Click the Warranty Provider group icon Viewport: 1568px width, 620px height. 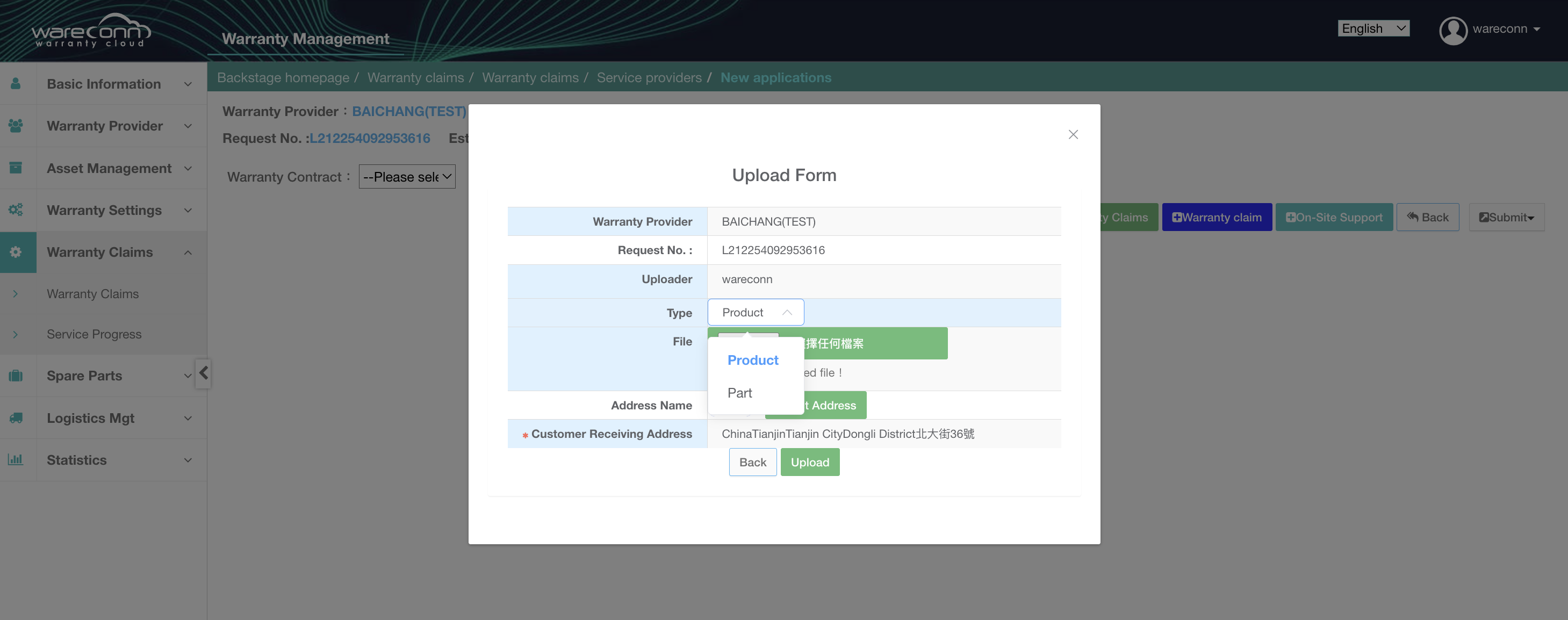point(16,125)
